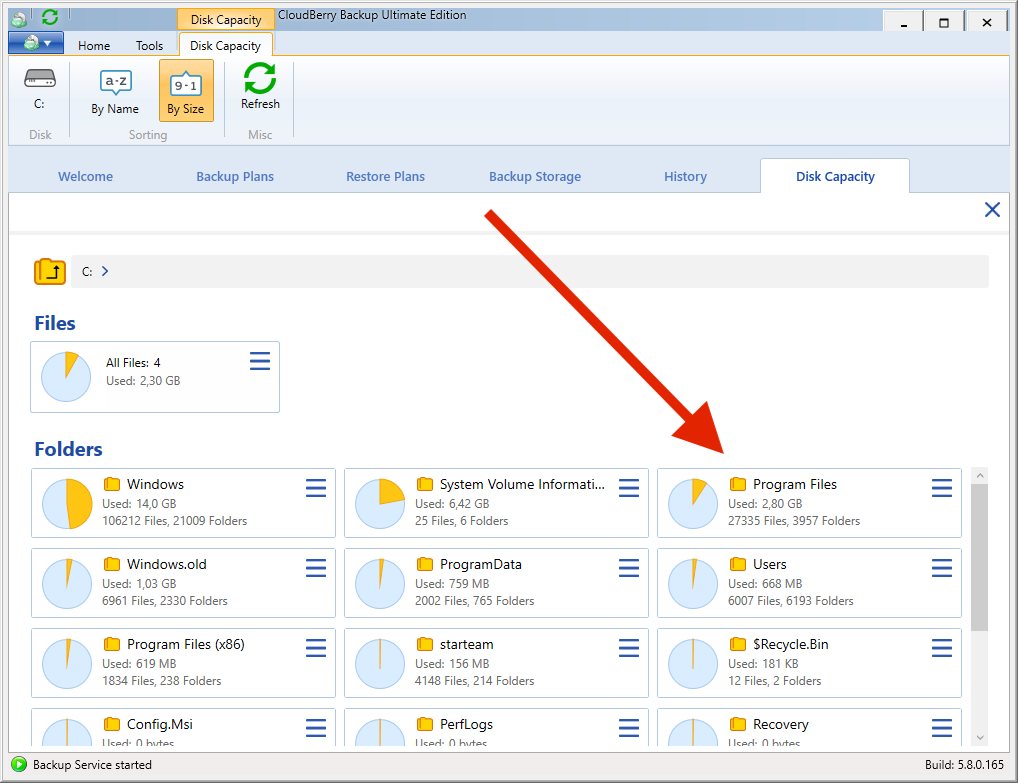The height and width of the screenshot is (783, 1018).
Task: Sort folders By Name
Action: pyautogui.click(x=115, y=90)
